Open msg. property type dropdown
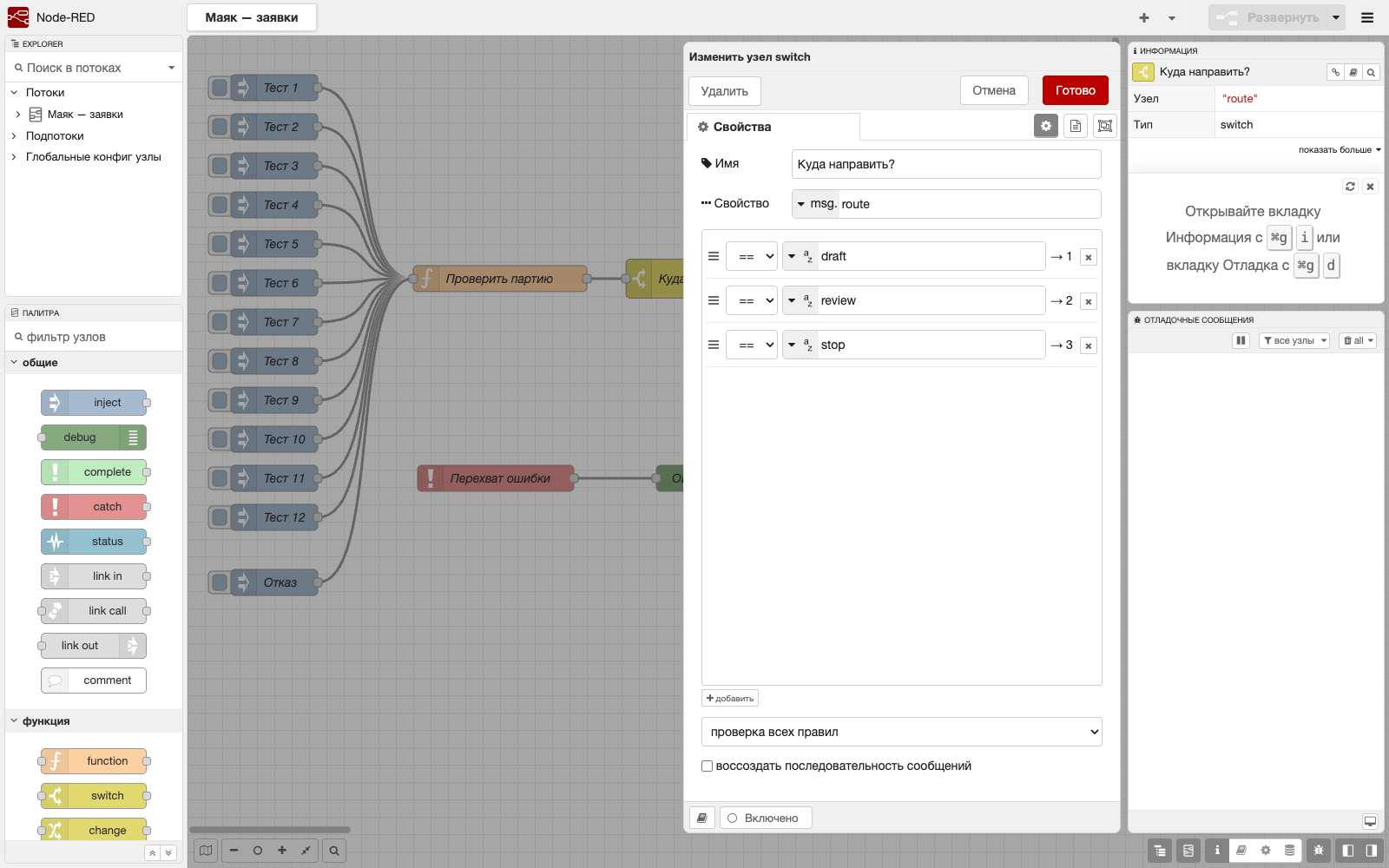This screenshot has width=1389, height=868. 816,204
